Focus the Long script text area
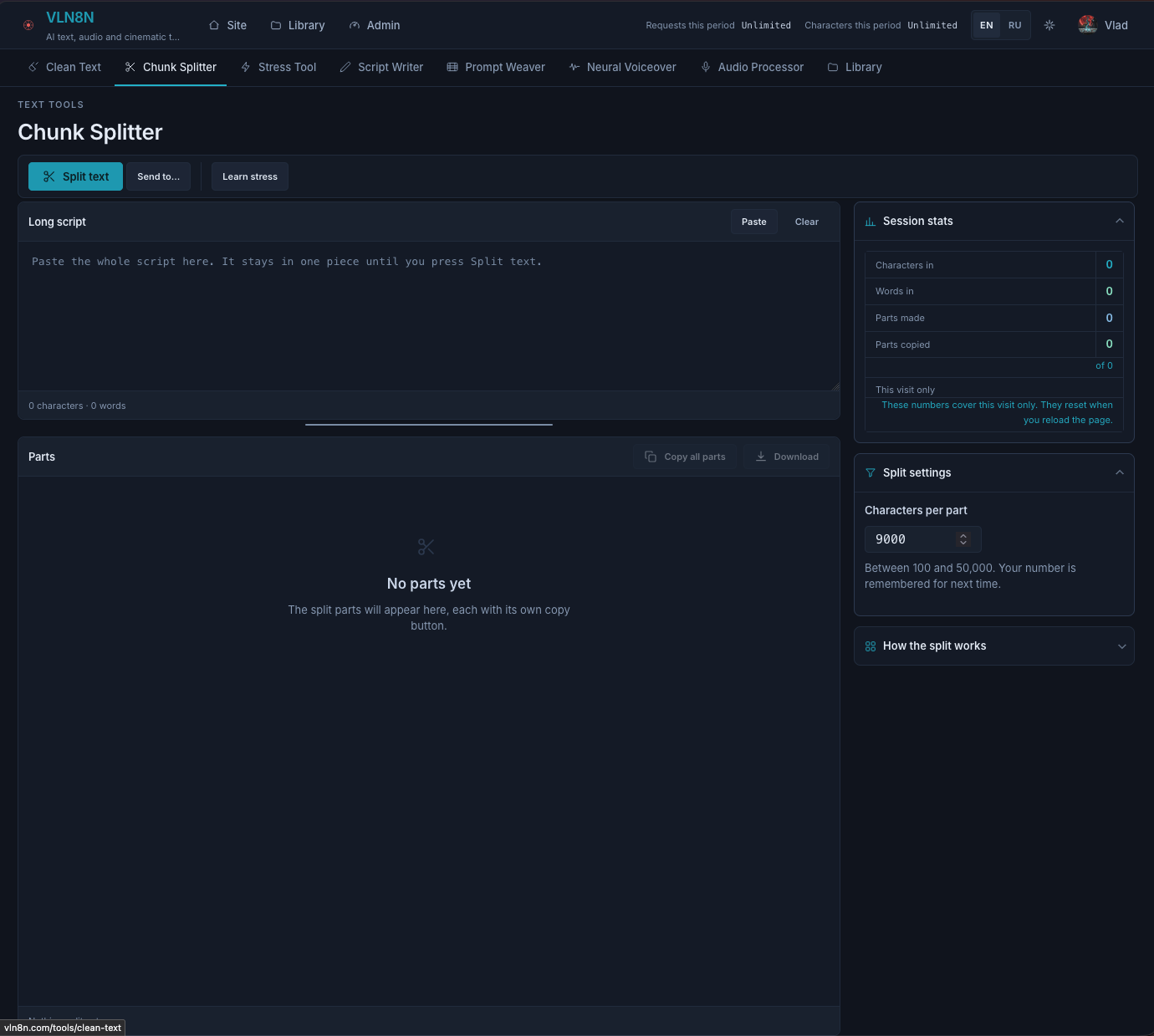 click(x=429, y=317)
